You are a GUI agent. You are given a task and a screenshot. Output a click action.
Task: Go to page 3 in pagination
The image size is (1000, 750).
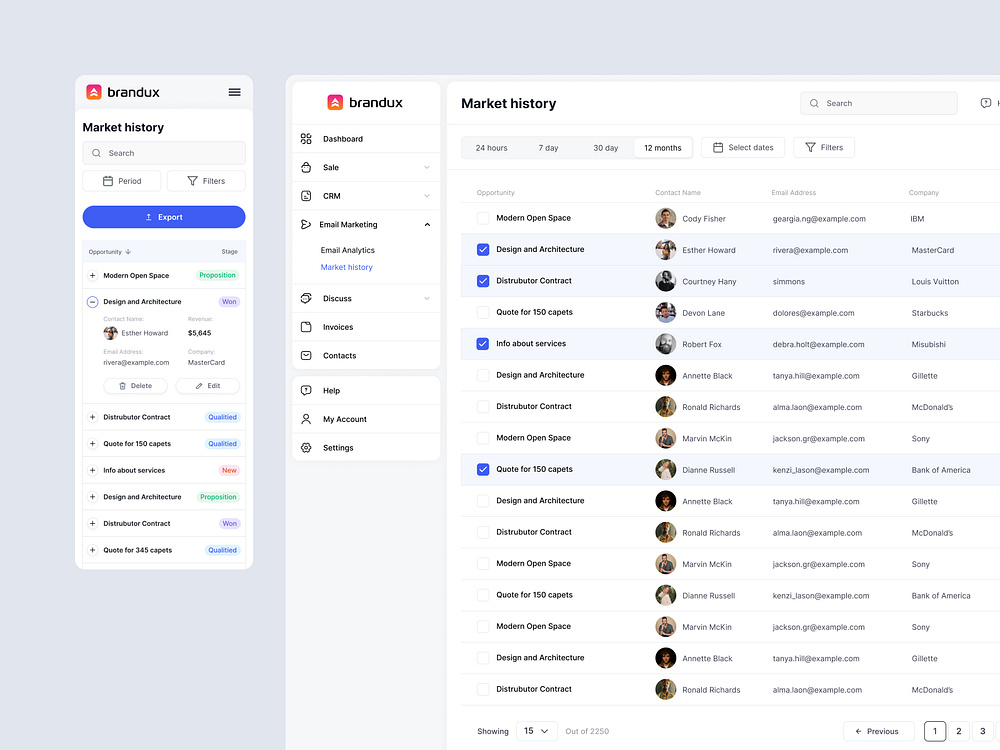(x=982, y=731)
